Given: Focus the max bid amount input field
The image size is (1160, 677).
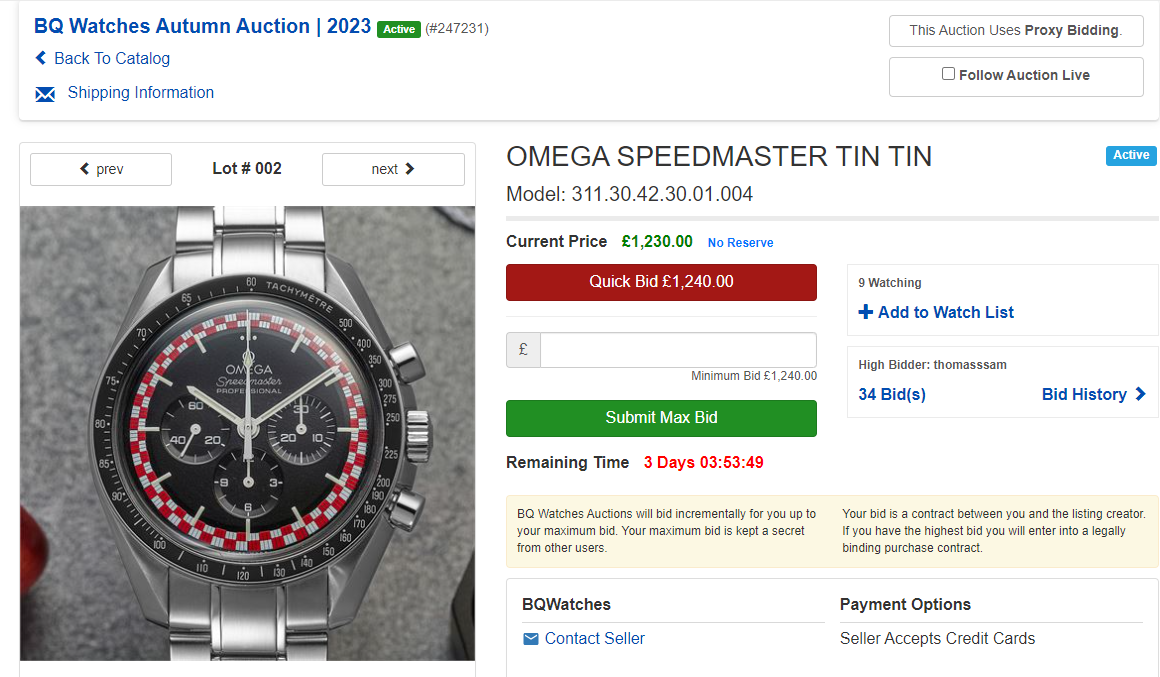Looking at the screenshot, I should (678, 350).
